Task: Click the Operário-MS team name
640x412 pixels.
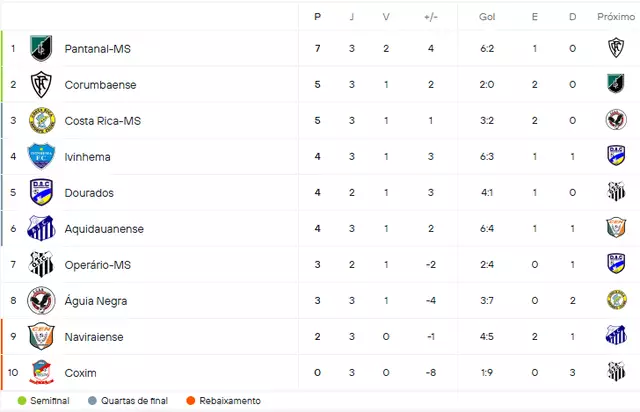Action: tap(98, 265)
